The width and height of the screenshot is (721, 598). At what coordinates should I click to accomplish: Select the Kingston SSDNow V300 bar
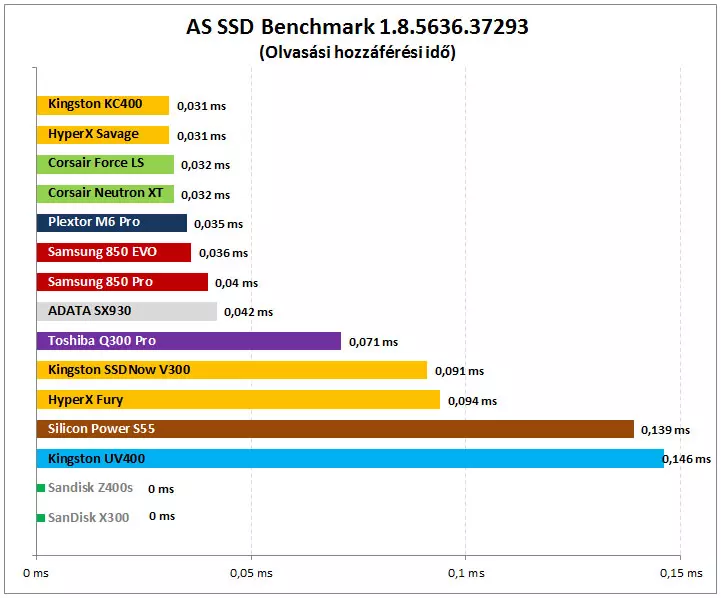click(x=232, y=370)
